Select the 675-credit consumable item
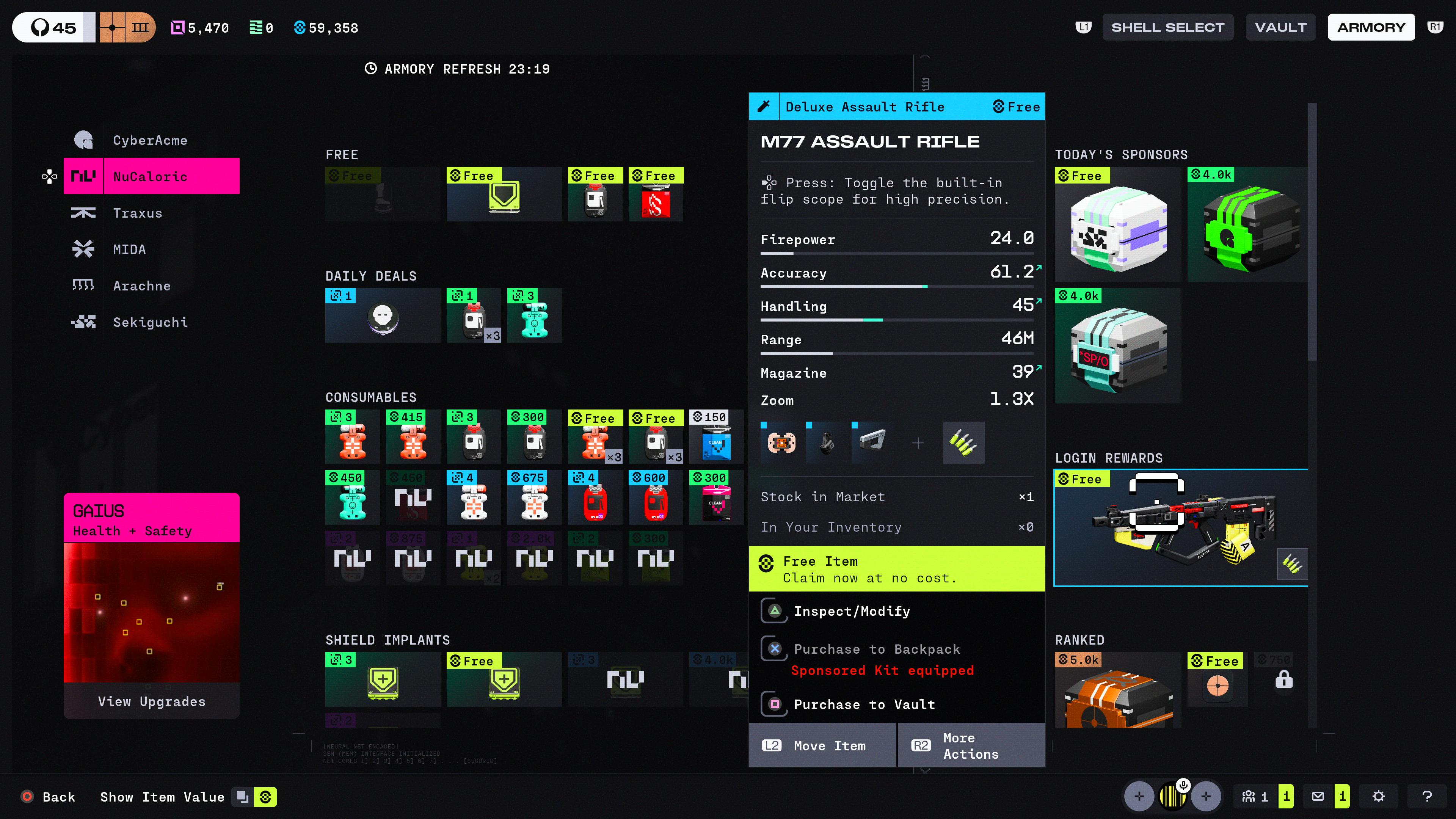This screenshot has width=1456, height=819. pyautogui.click(x=534, y=497)
